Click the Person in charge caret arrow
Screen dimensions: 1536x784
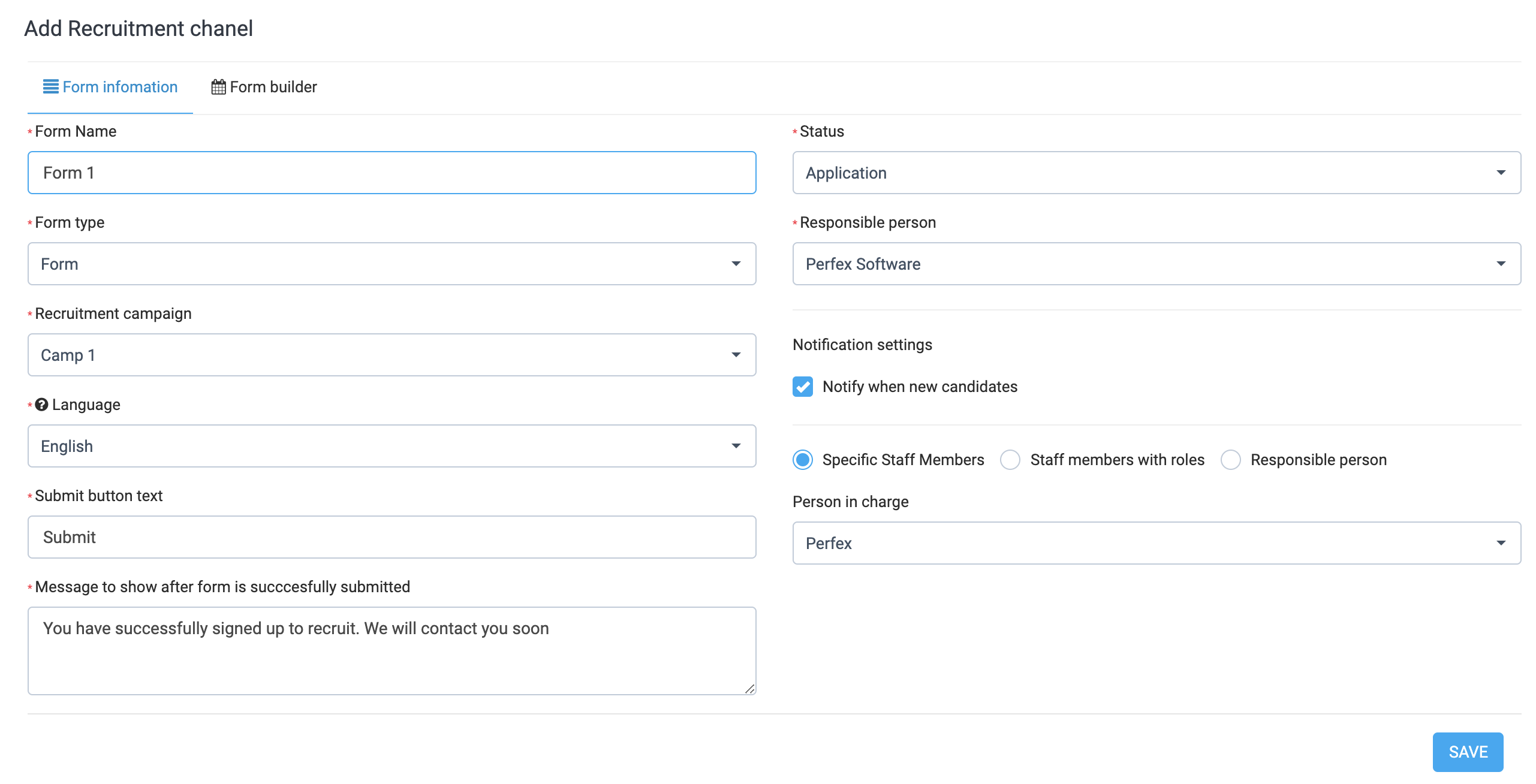(x=1501, y=543)
